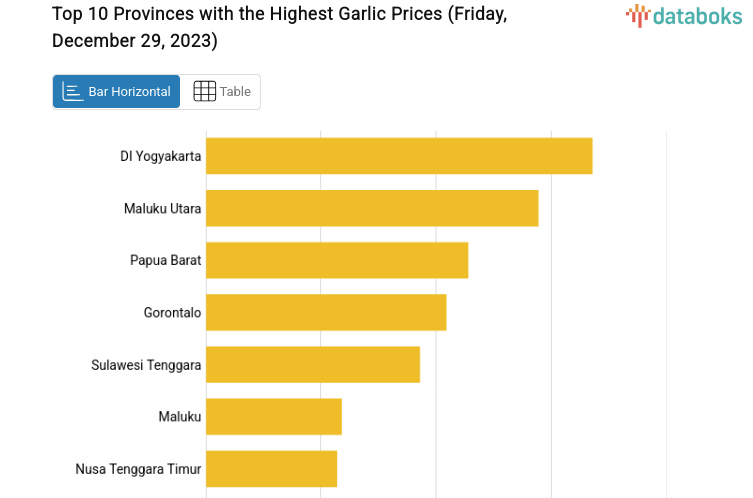This screenshot has width=753, height=498.
Task: Click the table grid icon
Action: point(204,91)
